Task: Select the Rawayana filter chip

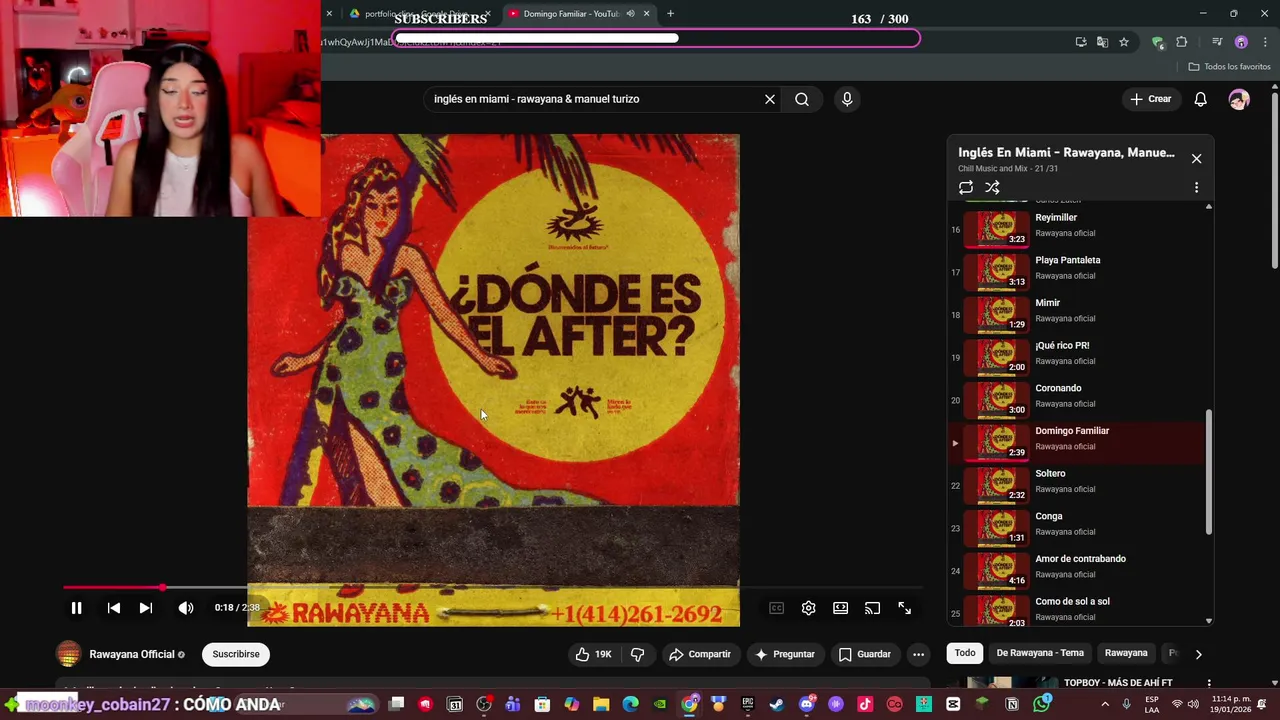Action: pos(1126,653)
